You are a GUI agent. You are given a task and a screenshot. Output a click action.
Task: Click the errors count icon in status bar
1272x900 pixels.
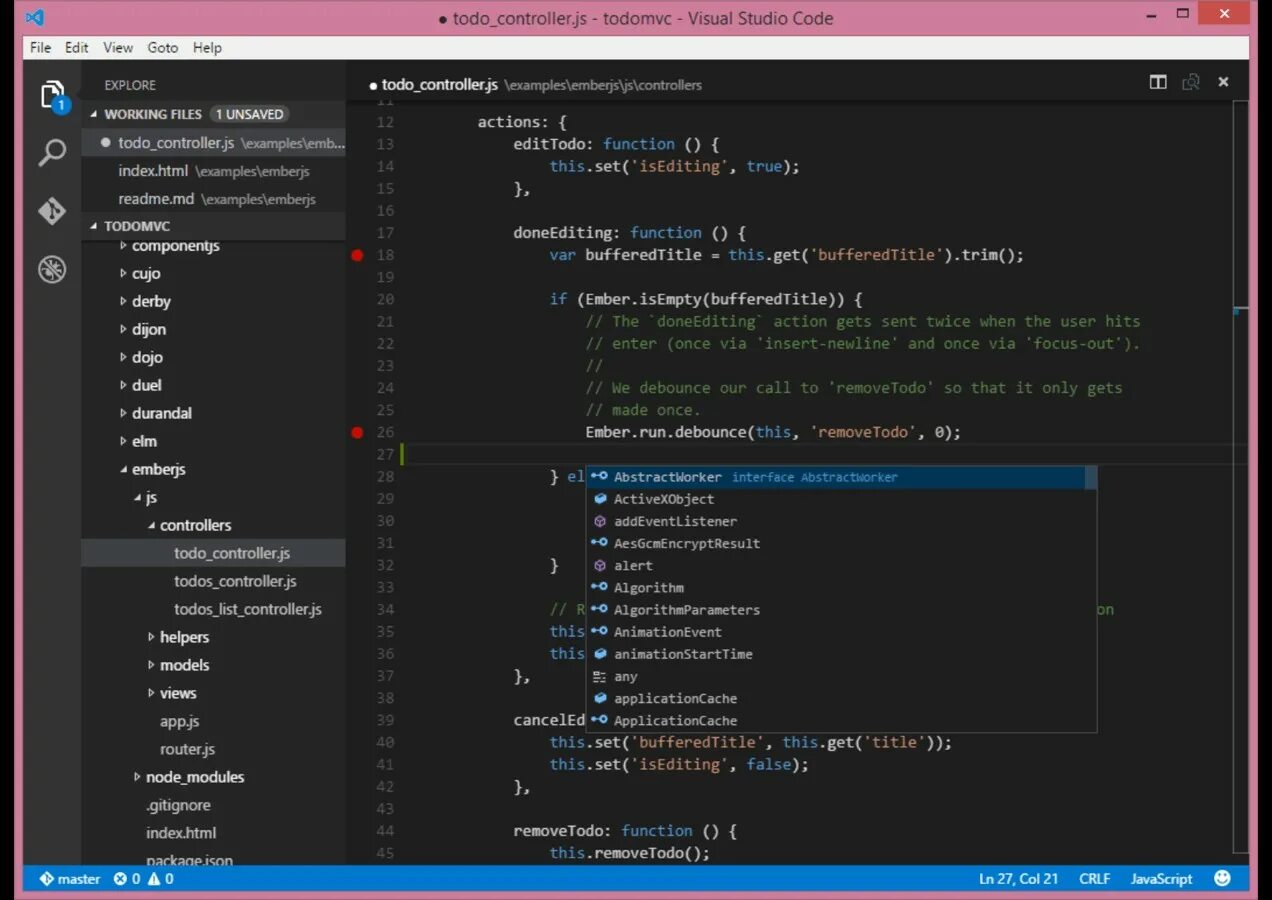pos(127,879)
